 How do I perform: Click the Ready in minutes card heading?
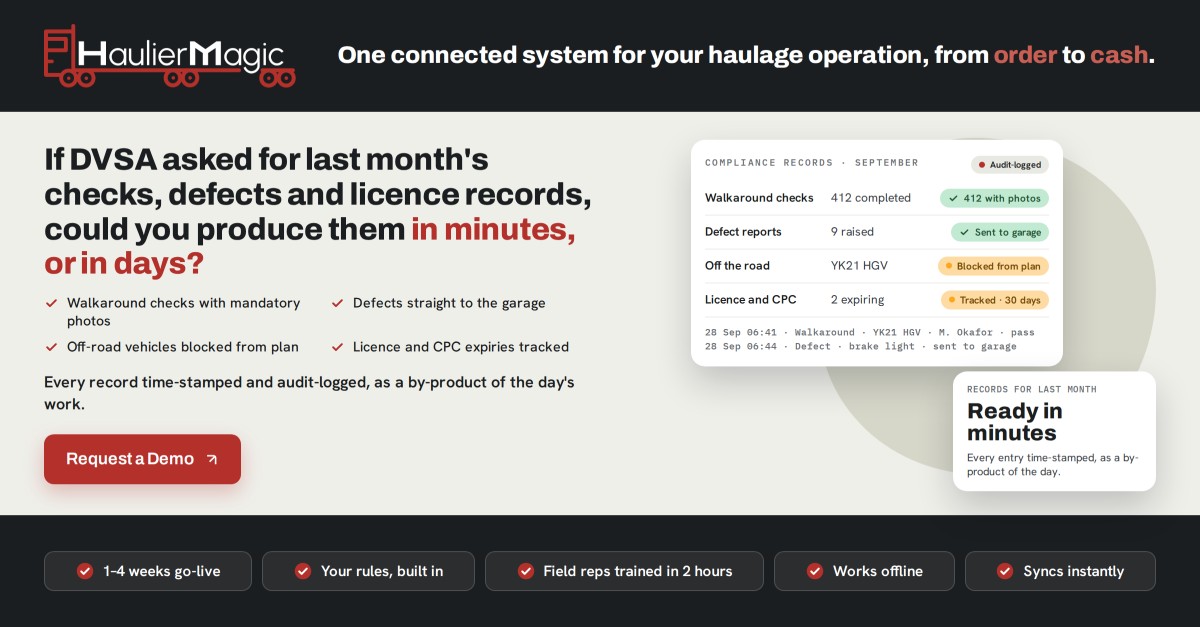click(x=1015, y=422)
